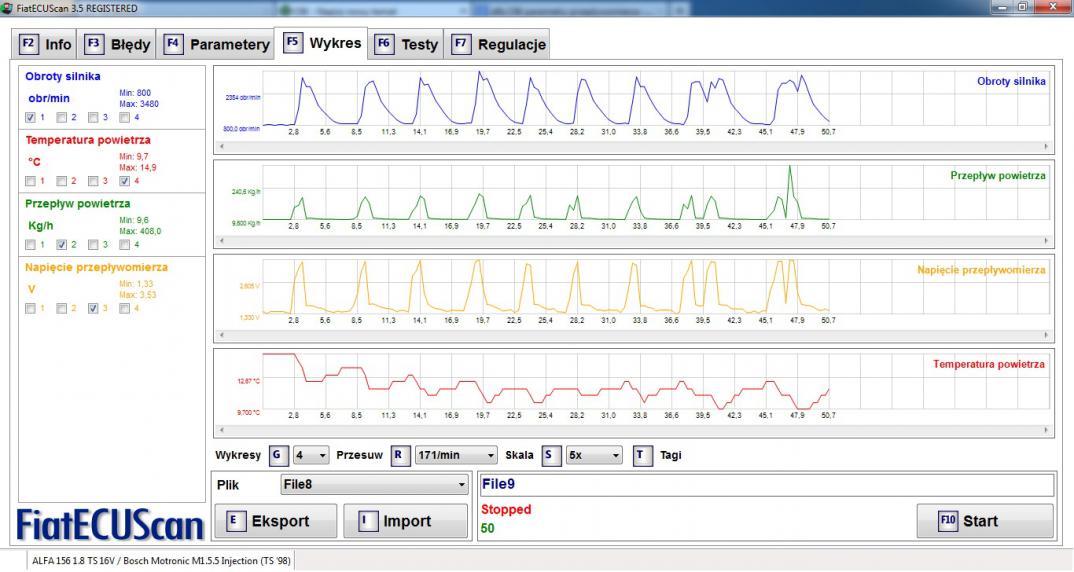The height and width of the screenshot is (572, 1074).
Task: Click the Import button
Action: pos(405,521)
